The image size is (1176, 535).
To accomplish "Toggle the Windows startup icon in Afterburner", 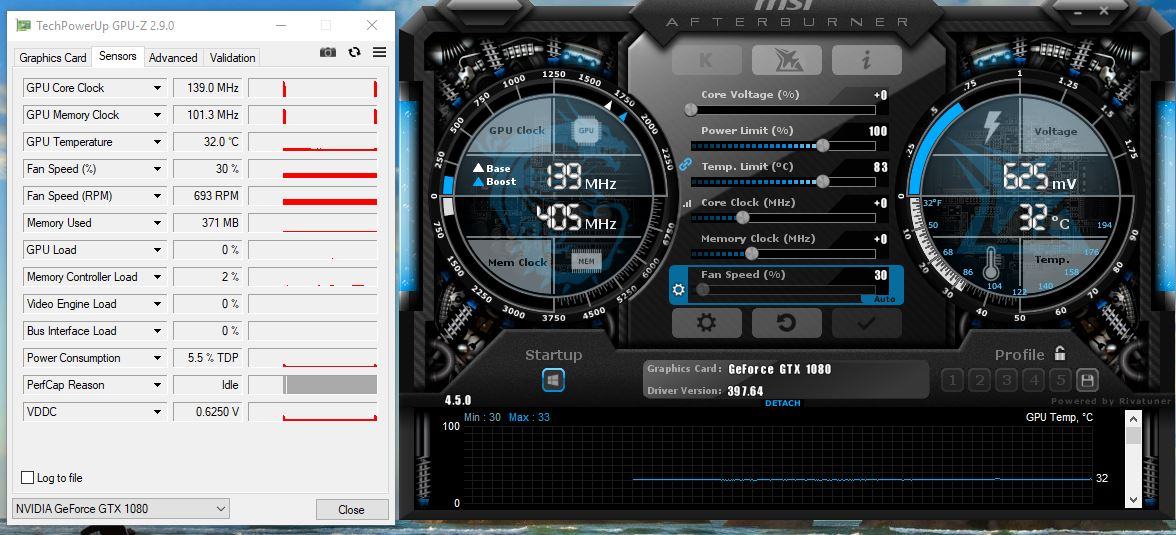I will [x=554, y=380].
